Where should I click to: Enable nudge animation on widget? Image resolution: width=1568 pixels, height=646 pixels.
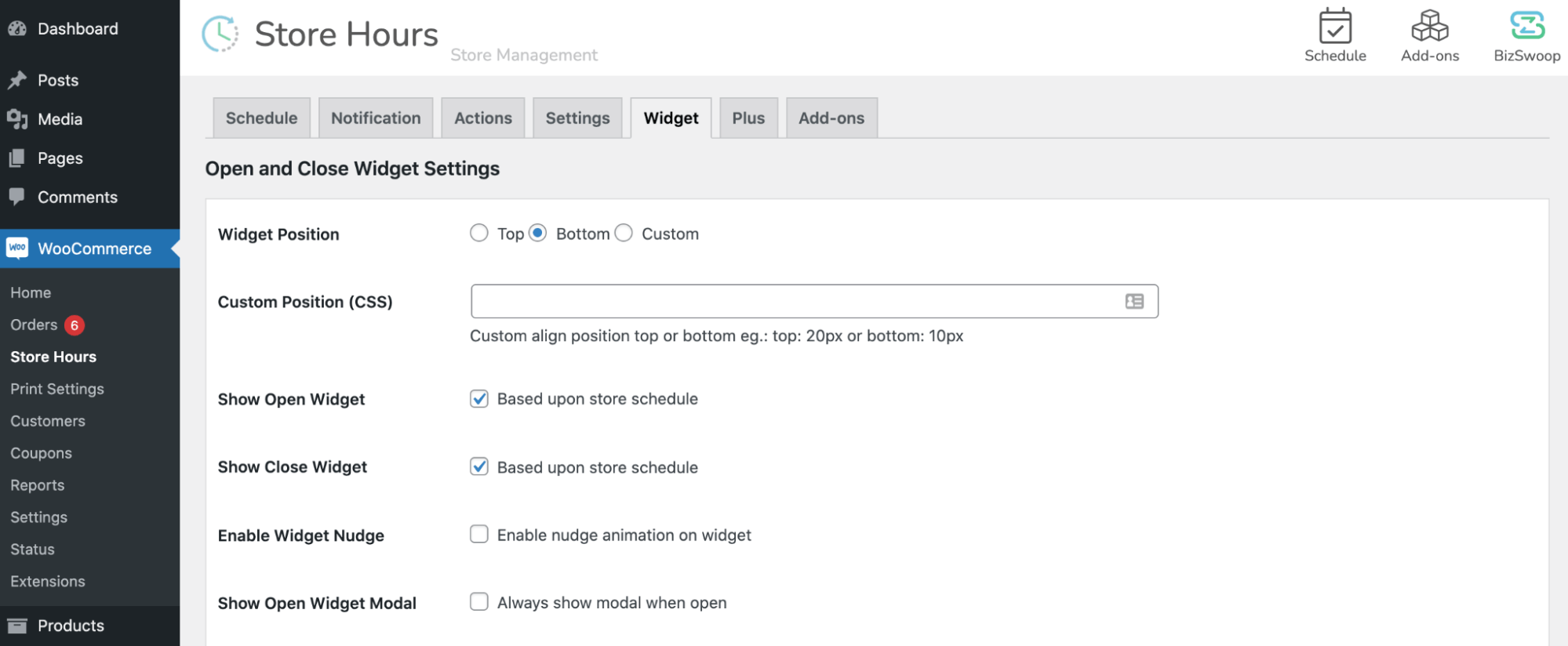click(478, 535)
